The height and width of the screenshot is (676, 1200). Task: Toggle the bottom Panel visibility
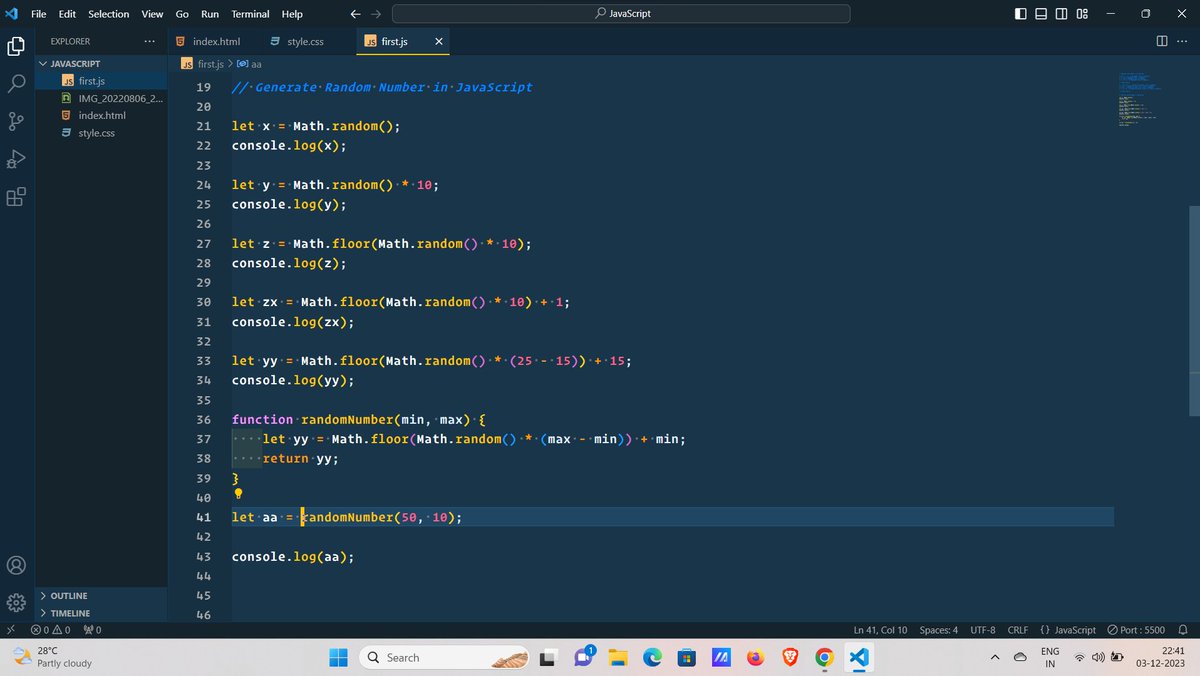click(x=1041, y=14)
